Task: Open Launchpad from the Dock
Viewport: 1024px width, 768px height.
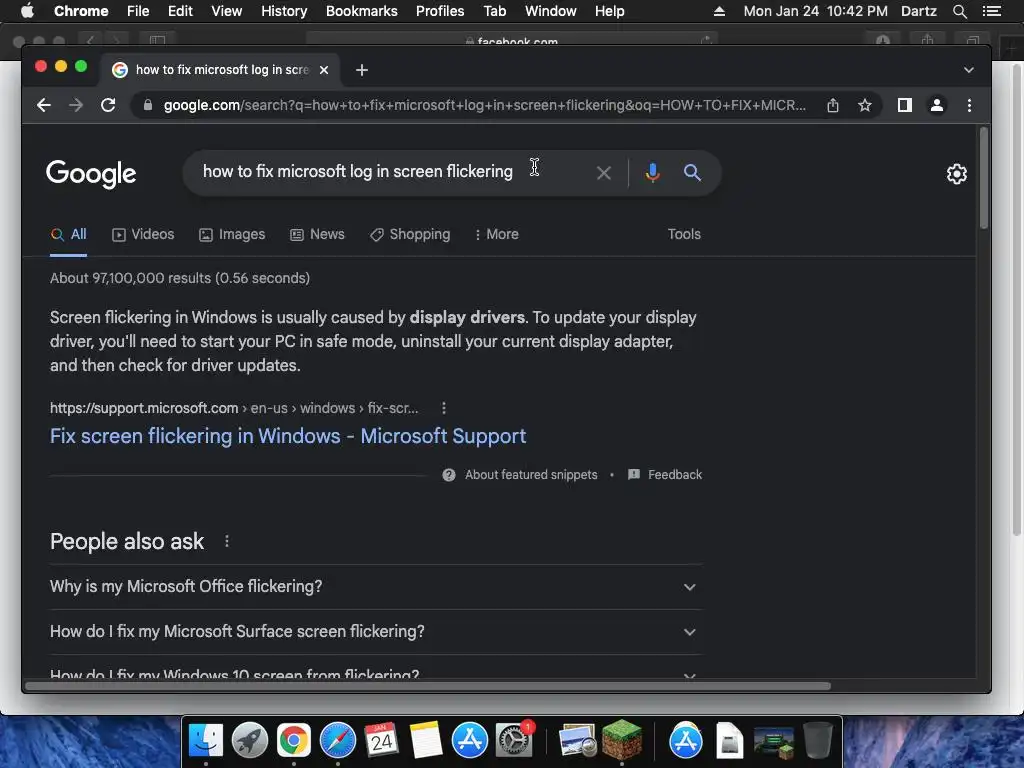Action: tap(249, 740)
